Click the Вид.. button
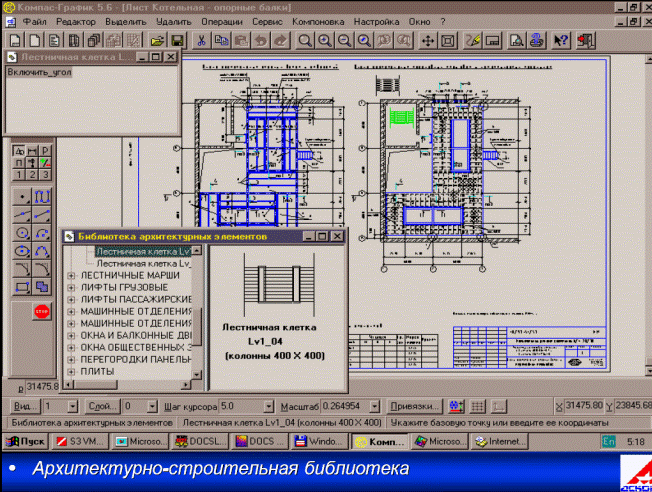This screenshot has height=492, width=652. pyautogui.click(x=25, y=406)
